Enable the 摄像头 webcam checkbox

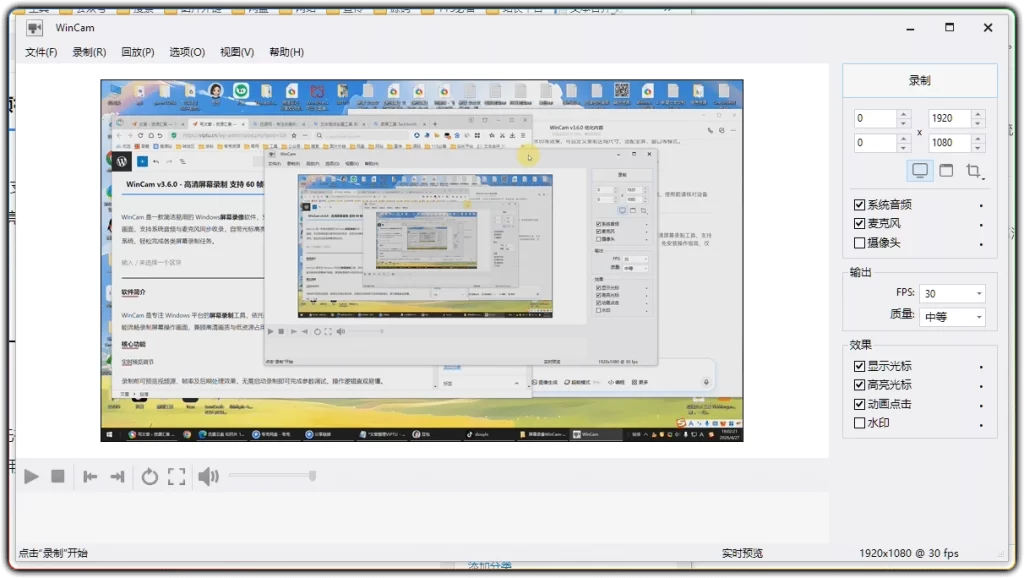(x=859, y=242)
